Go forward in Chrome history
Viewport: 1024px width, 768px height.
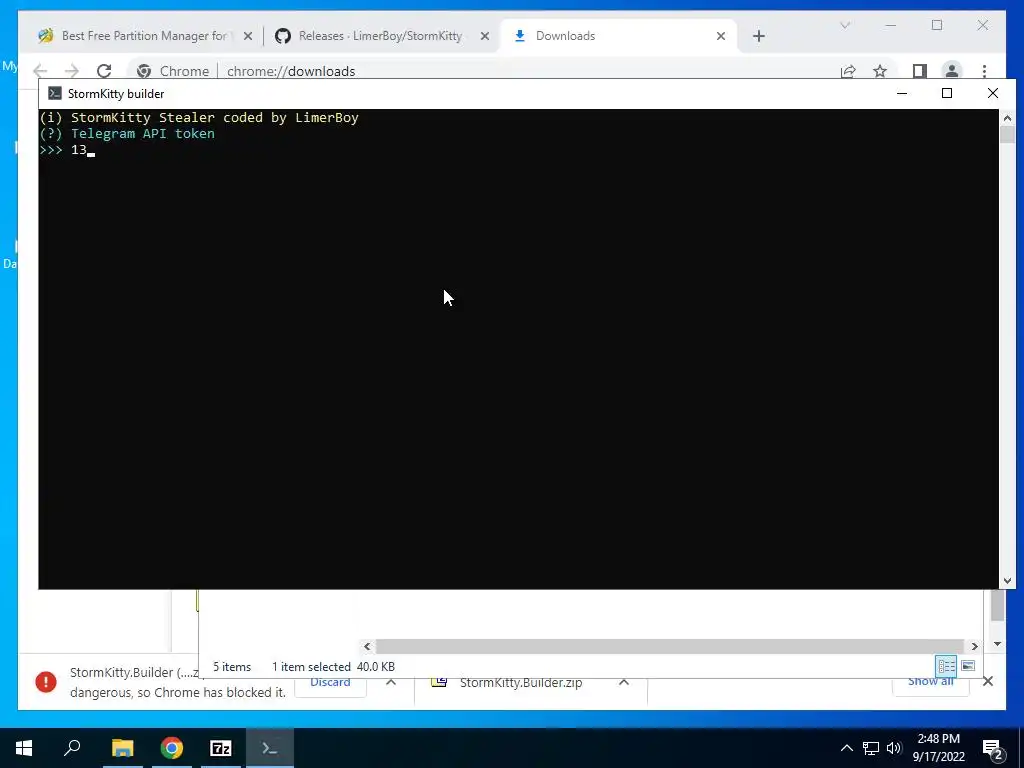click(x=72, y=71)
